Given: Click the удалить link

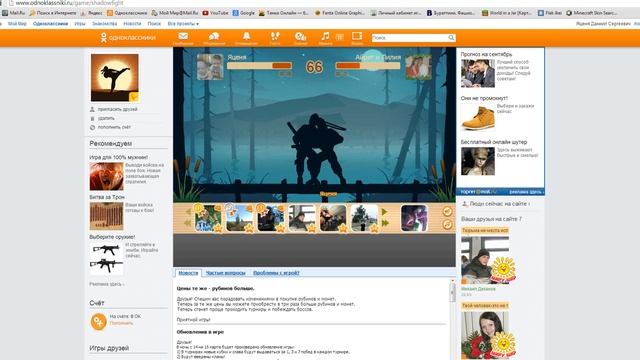Looking at the screenshot, I should [106, 118].
